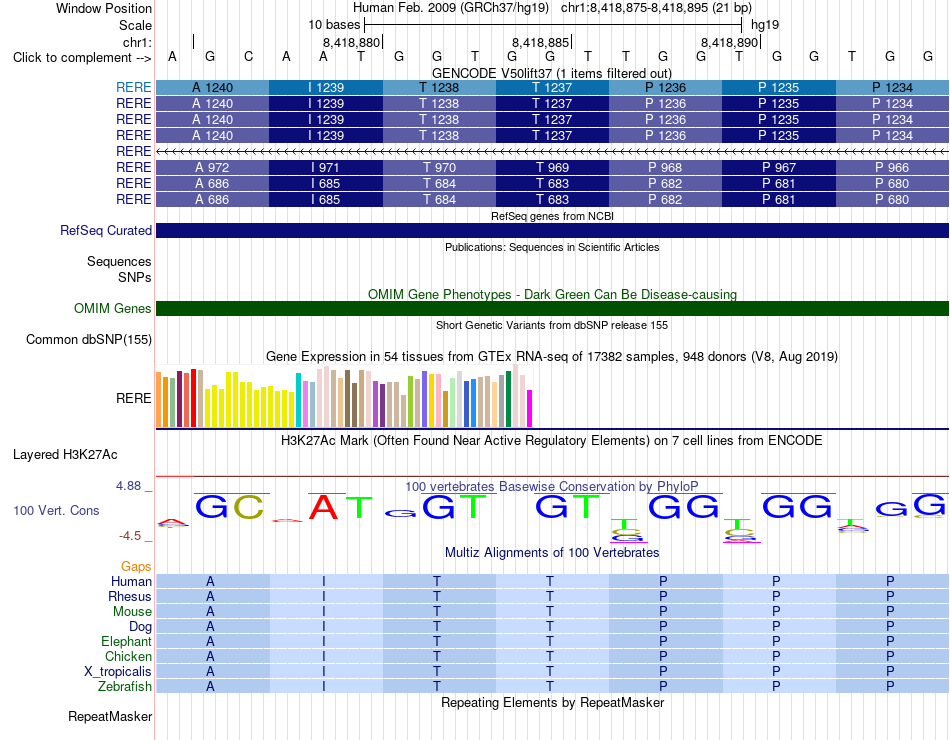Click the RepeatMasker track label
This screenshot has height=740, width=950.
tap(110, 716)
